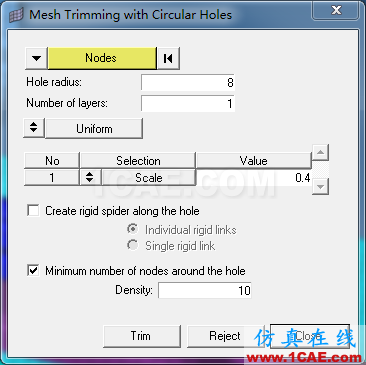The image size is (366, 365).
Task: Open the entity type dropdown arrow beside Nodes
Action: point(36,58)
